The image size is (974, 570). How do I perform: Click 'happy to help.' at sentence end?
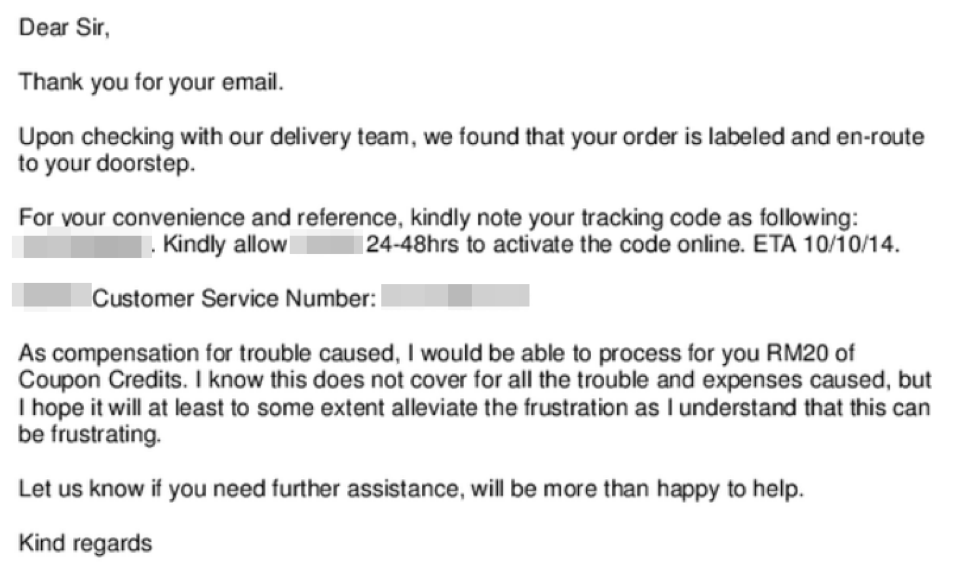point(730,490)
